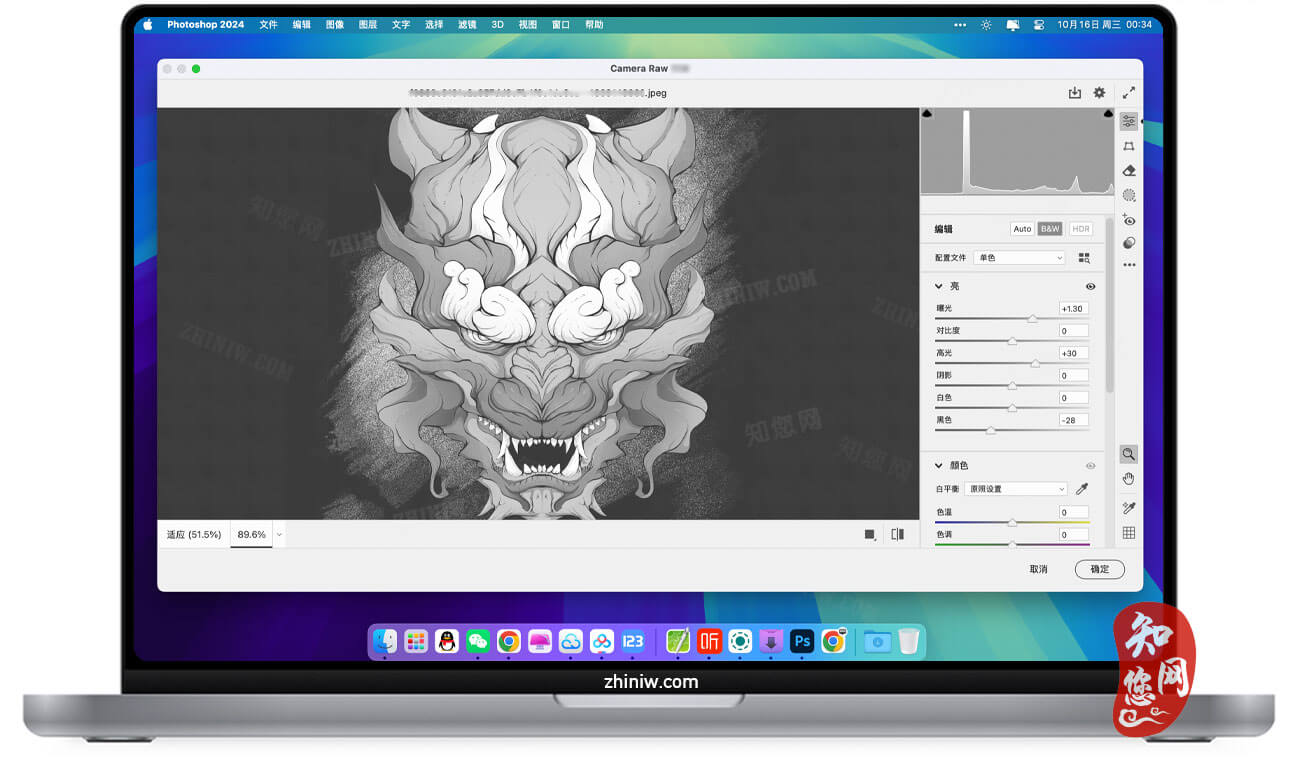Click the 取消 button
Screen dimensions: 1298x779
tap(1039, 570)
